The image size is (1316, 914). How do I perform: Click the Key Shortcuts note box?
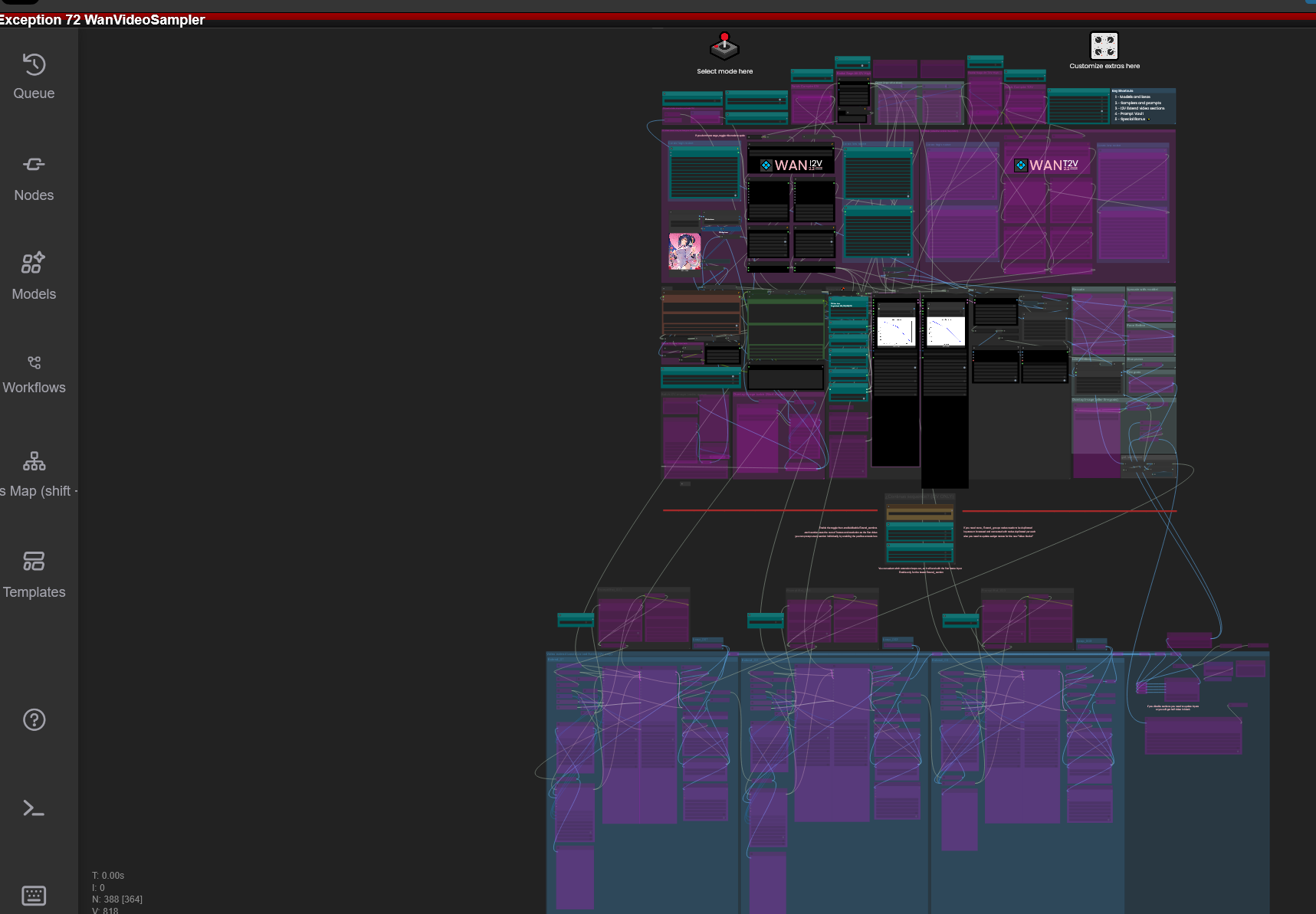click(x=1142, y=105)
